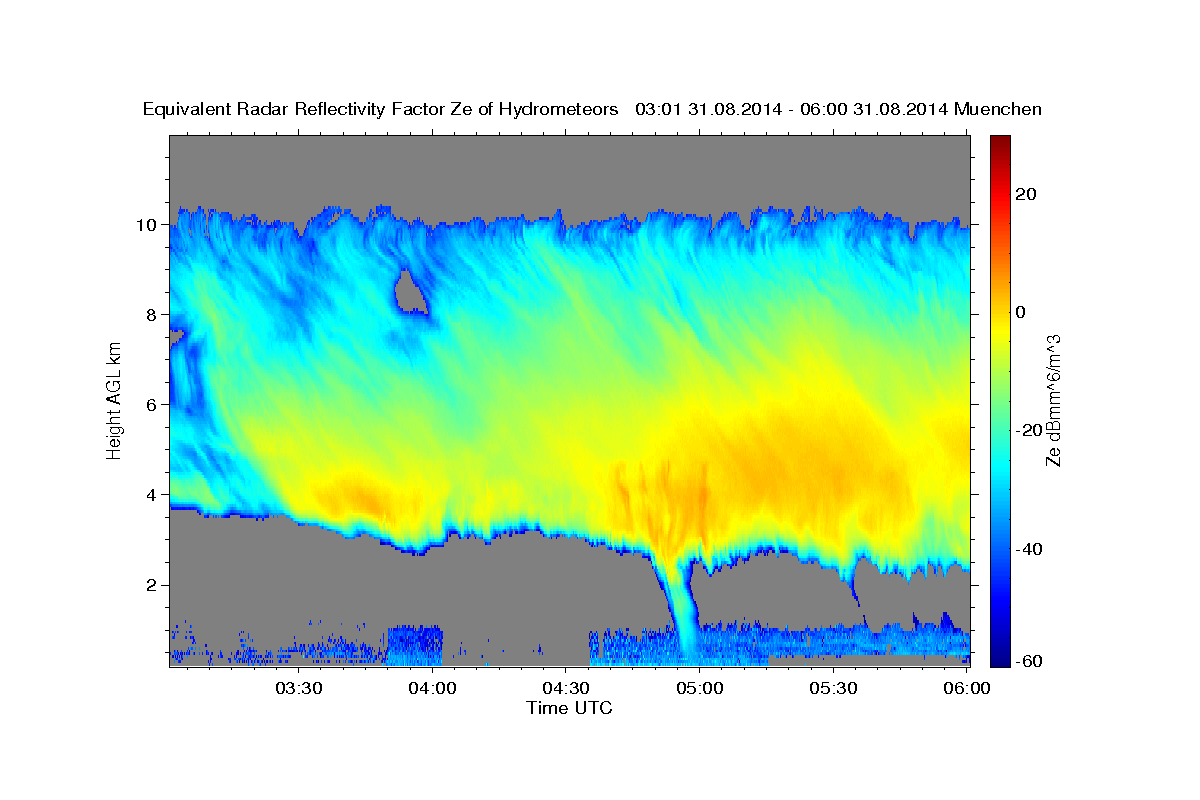Image resolution: width=1200 pixels, height=800 pixels.
Task: Click the height axis label 10
Action: coord(147,225)
